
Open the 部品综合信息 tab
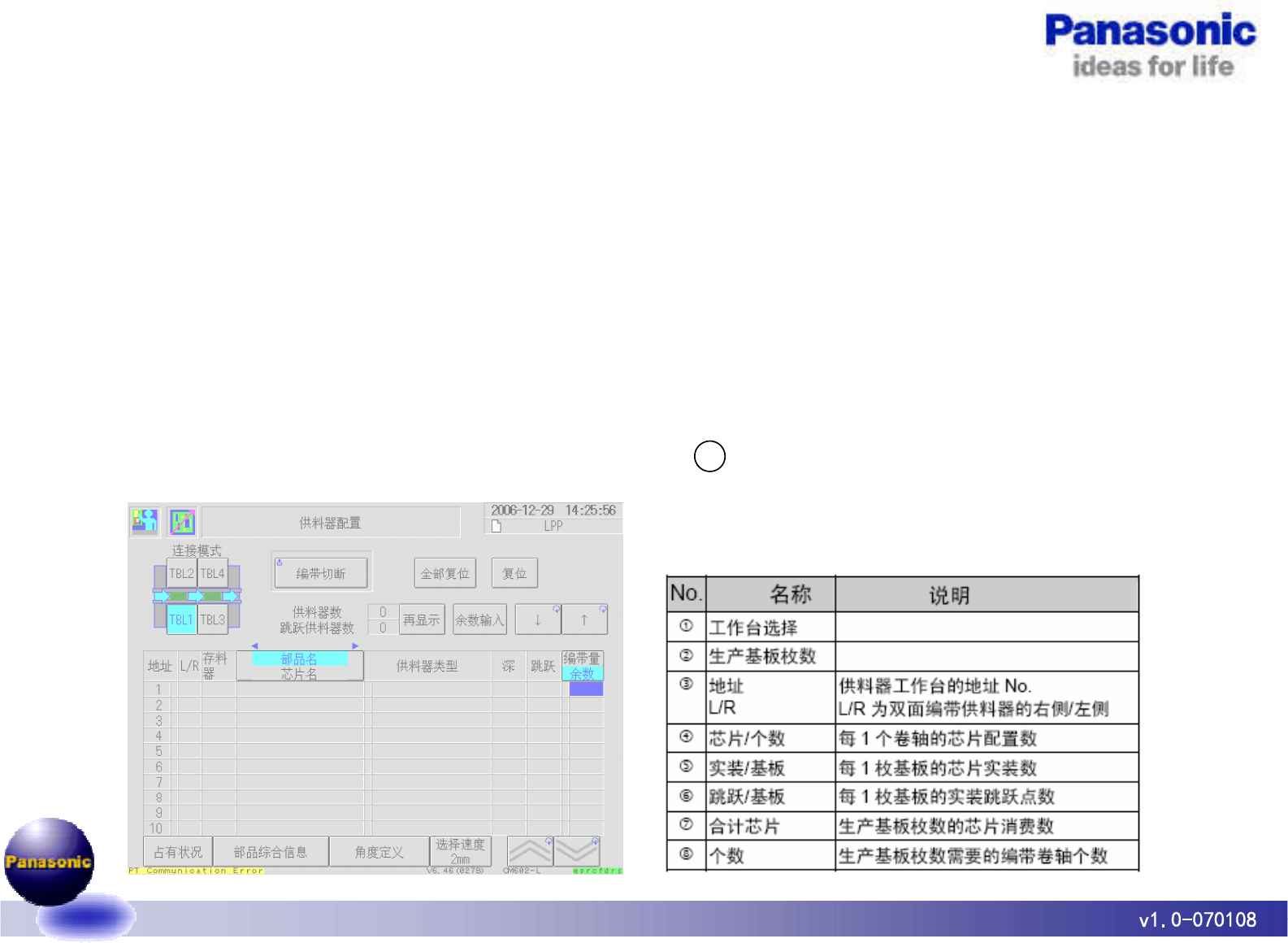coord(271,852)
